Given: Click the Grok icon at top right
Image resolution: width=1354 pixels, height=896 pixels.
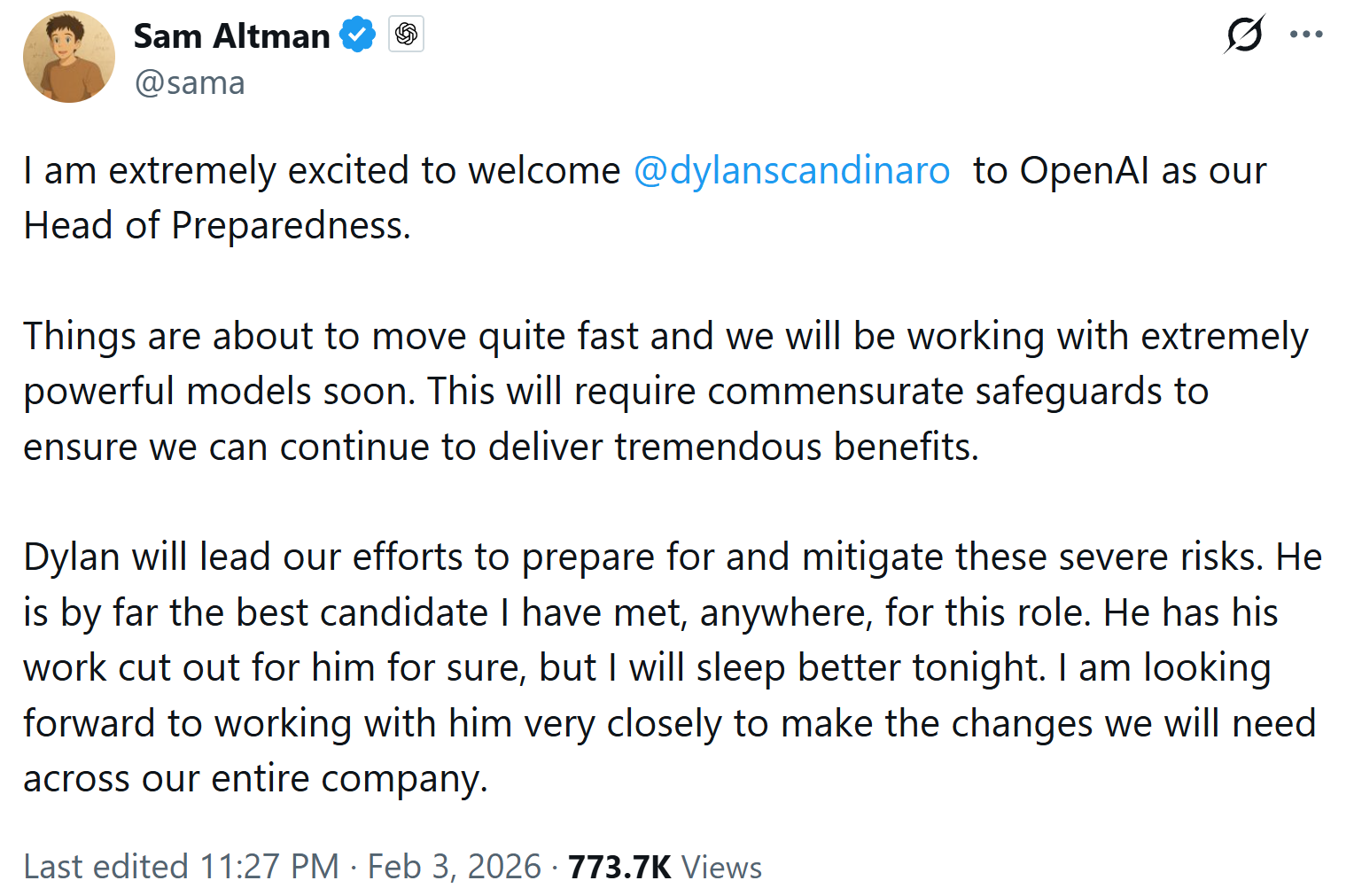Looking at the screenshot, I should pos(1244,35).
